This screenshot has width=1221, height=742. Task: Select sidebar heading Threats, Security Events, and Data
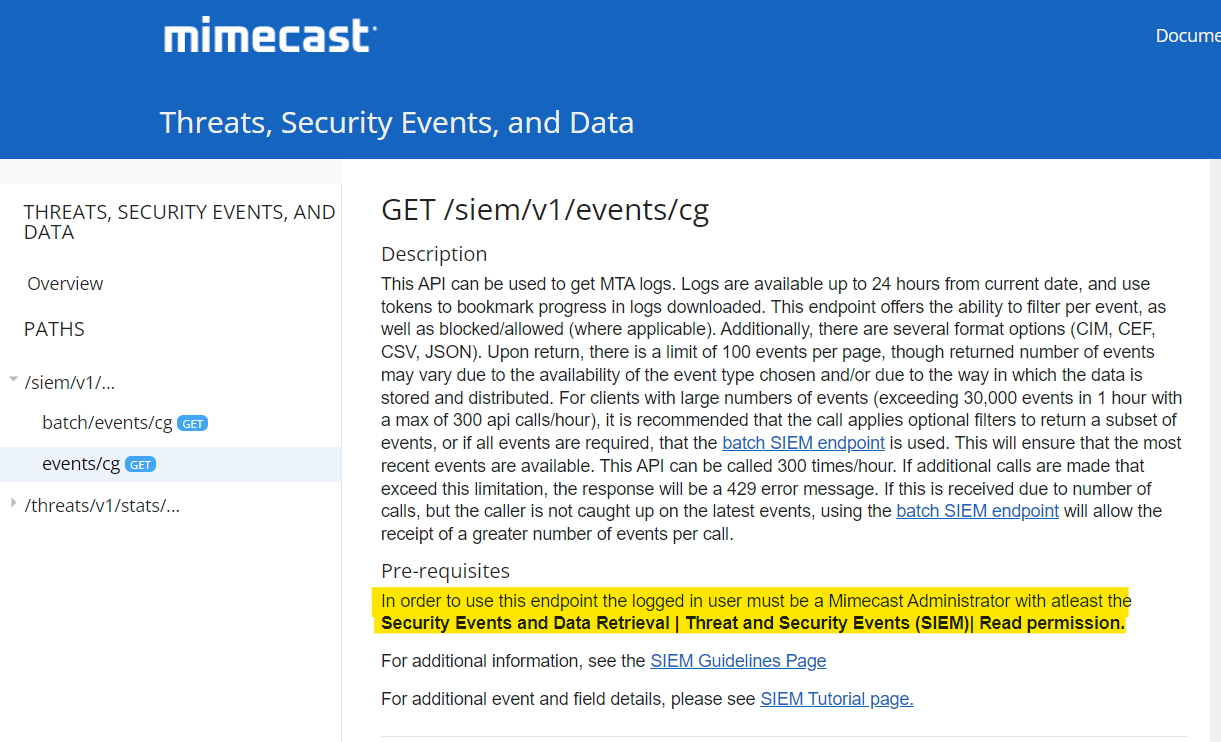[179, 222]
